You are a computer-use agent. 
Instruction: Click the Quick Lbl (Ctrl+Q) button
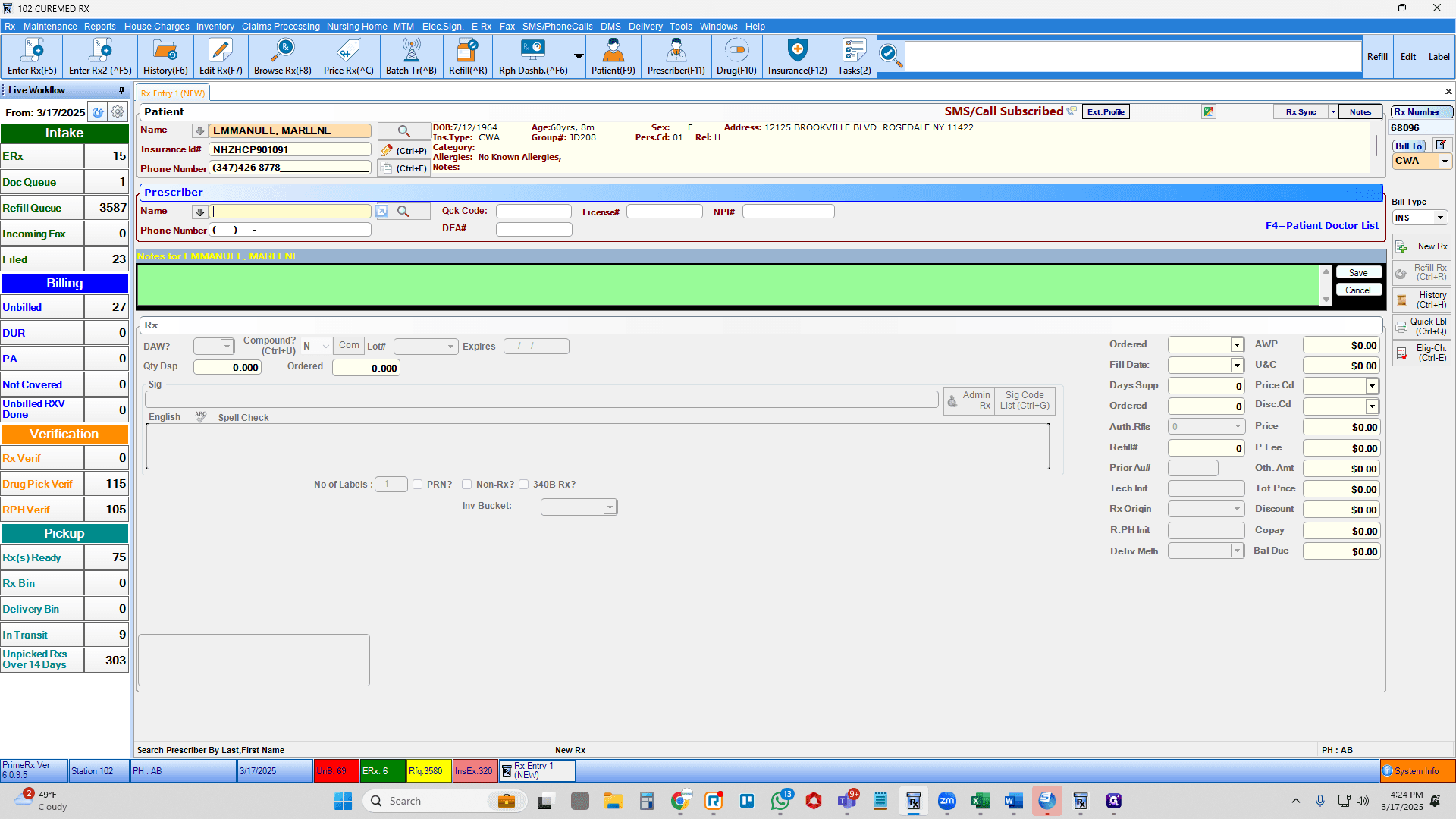coord(1422,327)
